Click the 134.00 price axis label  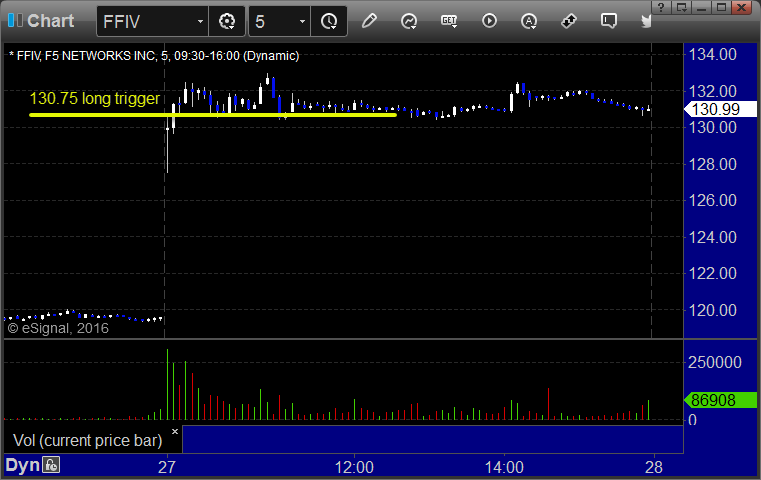[712, 54]
